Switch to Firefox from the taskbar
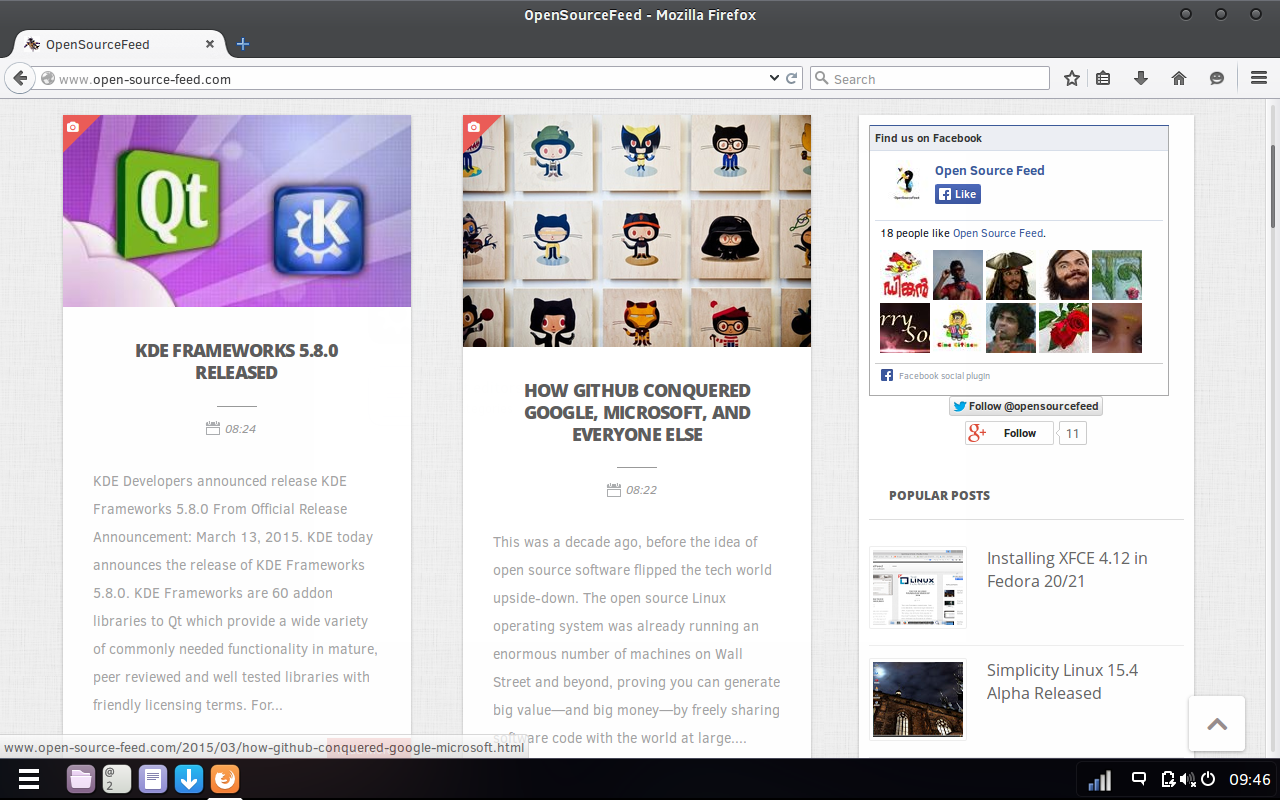 click(225, 779)
